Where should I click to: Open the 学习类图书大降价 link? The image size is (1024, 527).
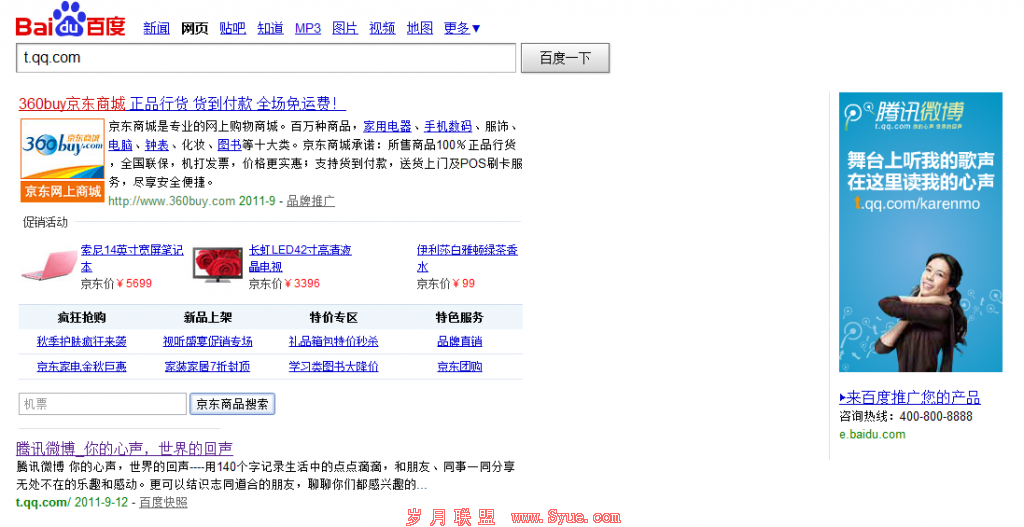tap(334, 367)
